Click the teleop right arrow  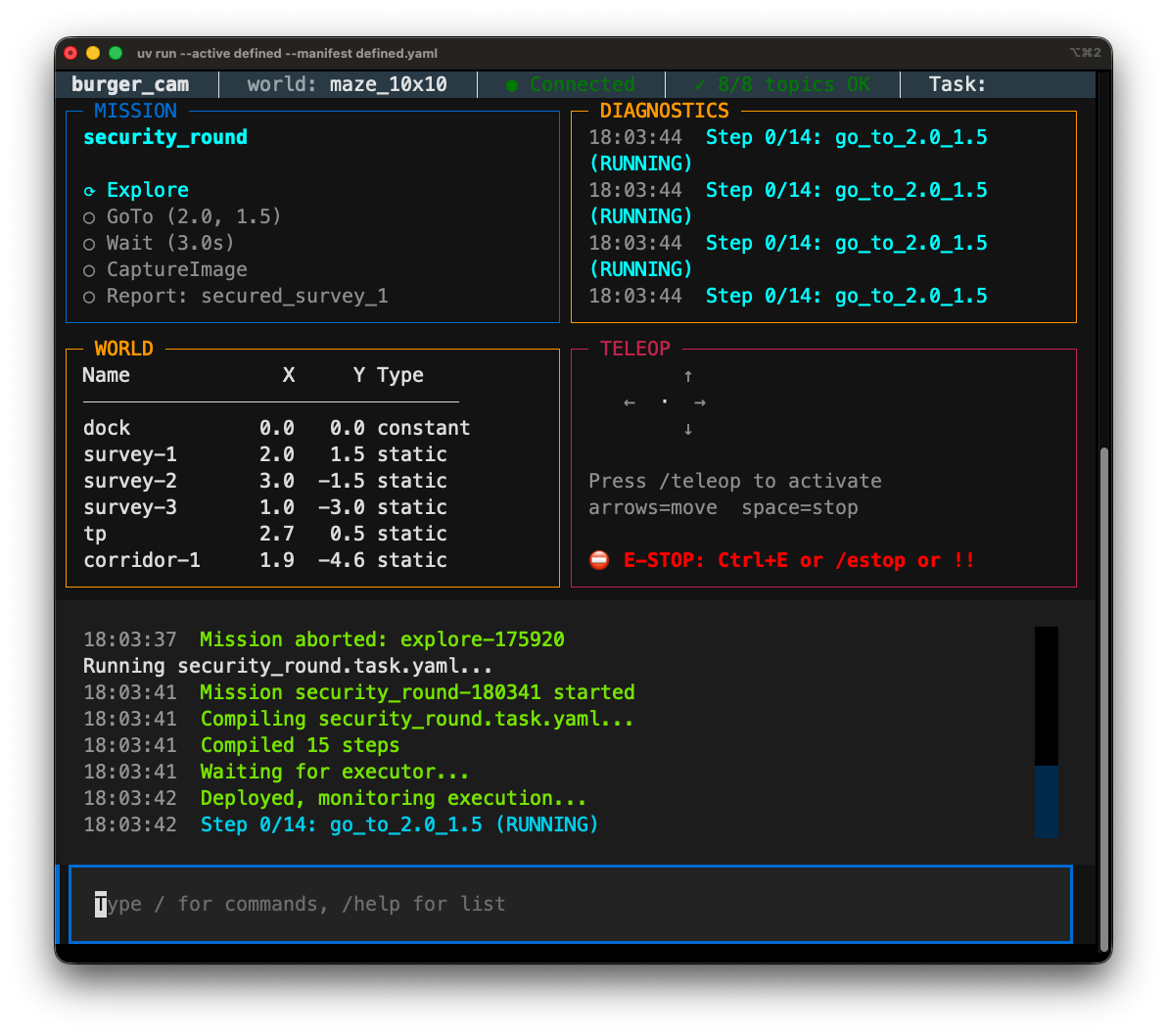pyautogui.click(x=700, y=402)
